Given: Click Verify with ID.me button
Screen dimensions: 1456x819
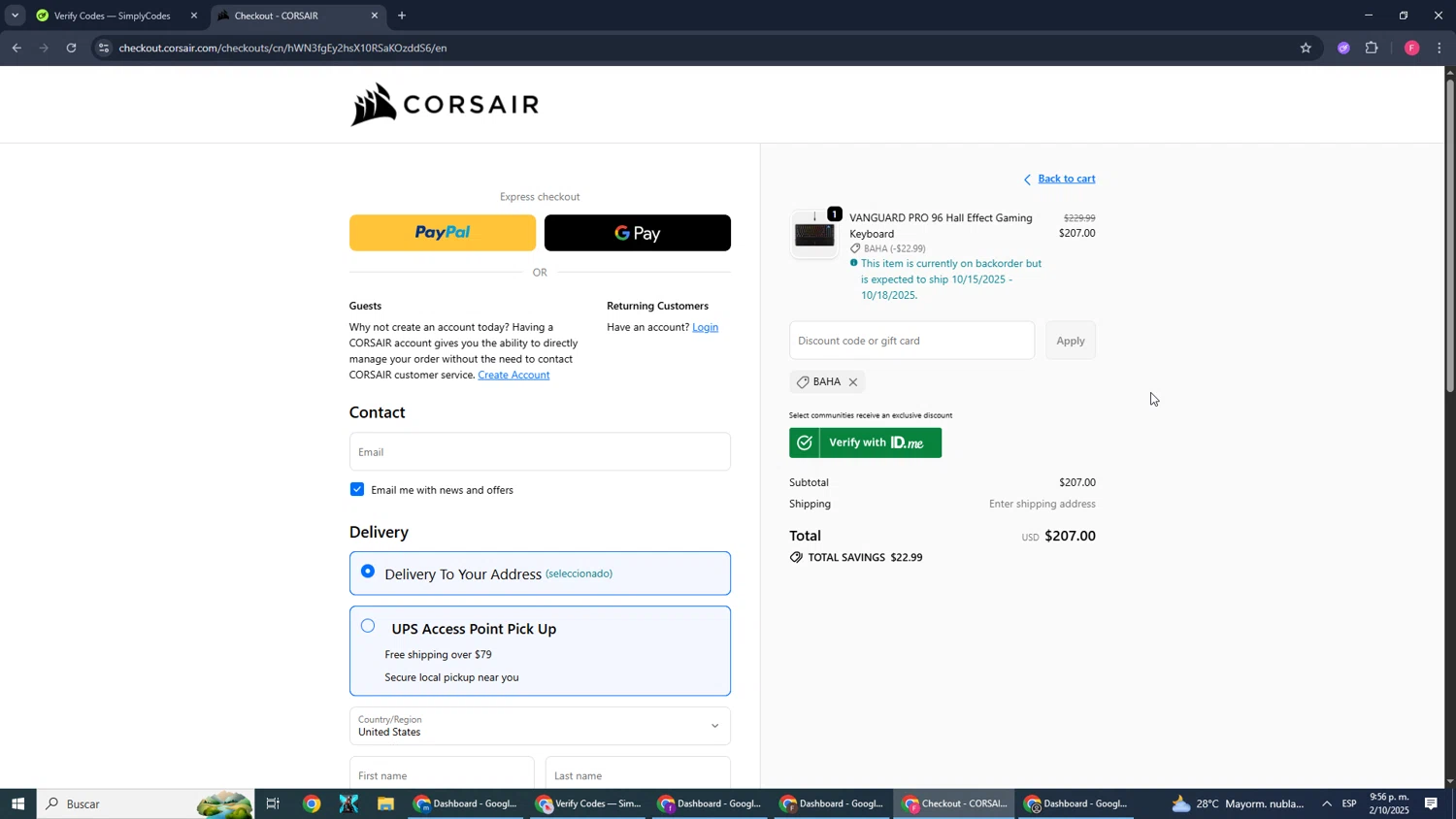Looking at the screenshot, I should [x=865, y=442].
